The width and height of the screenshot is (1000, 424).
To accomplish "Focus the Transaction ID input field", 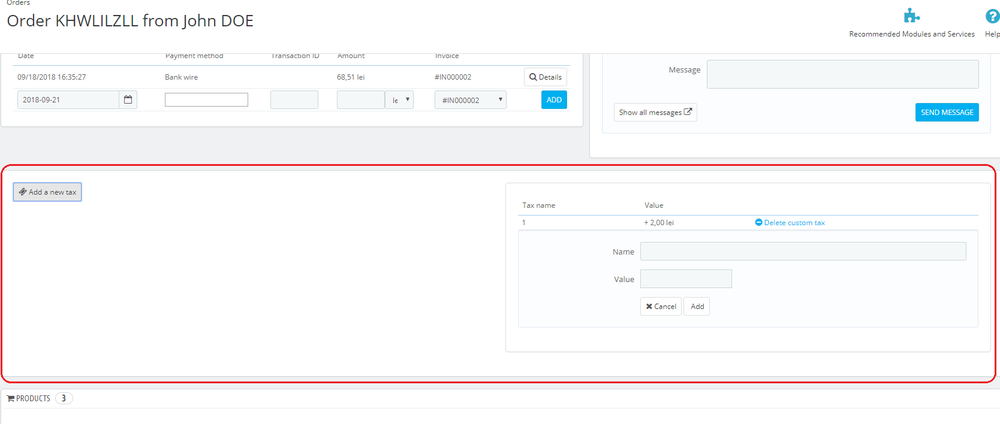I will coord(294,100).
